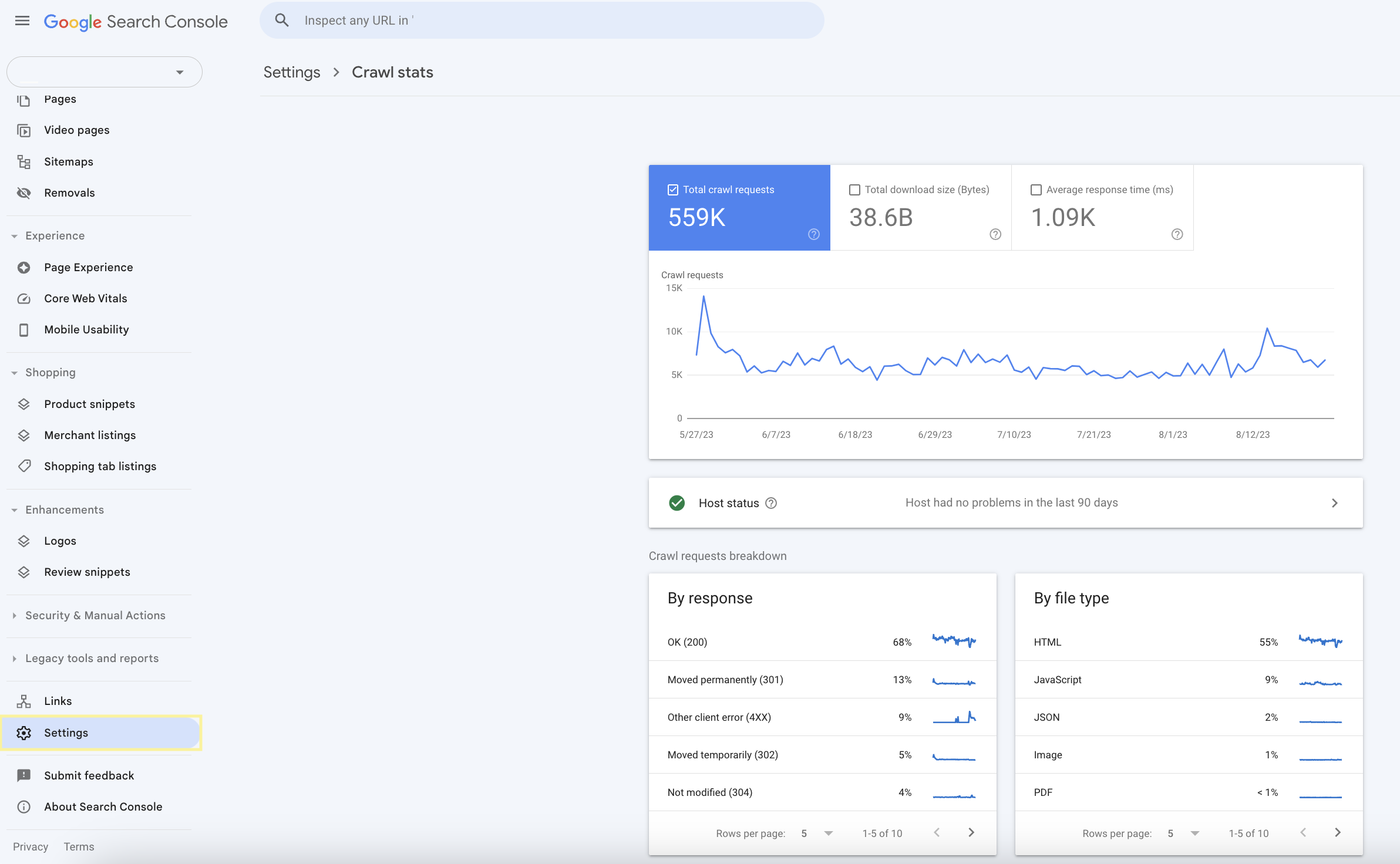This screenshot has height=864, width=1400.
Task: Open Not modified (304) row
Action: point(822,792)
